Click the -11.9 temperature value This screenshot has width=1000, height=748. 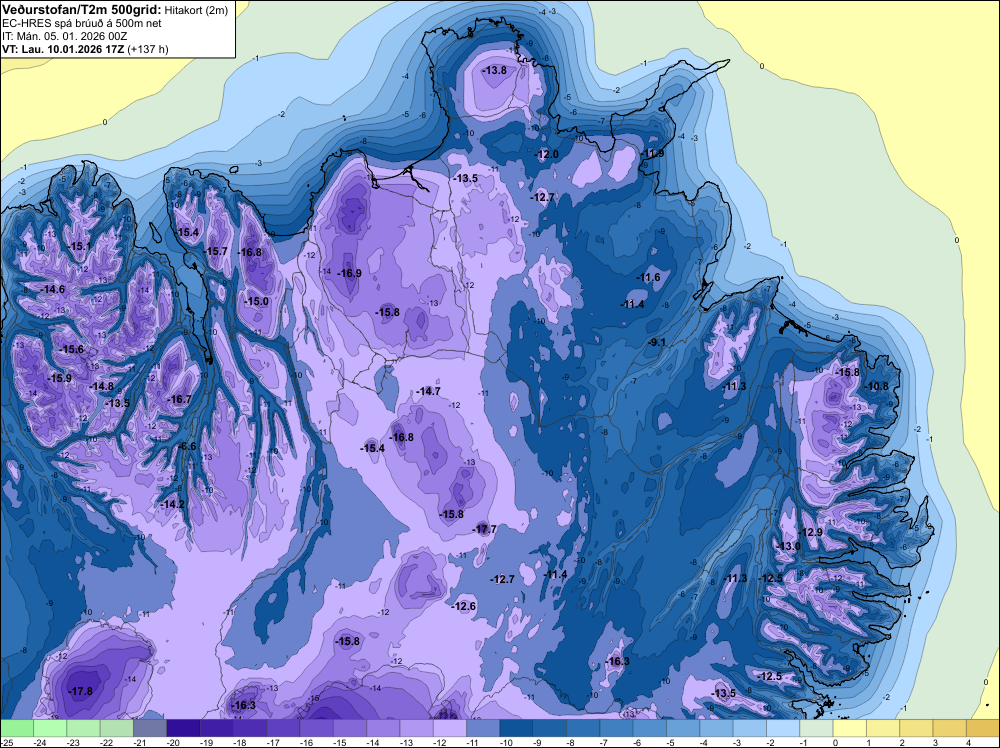652,154
